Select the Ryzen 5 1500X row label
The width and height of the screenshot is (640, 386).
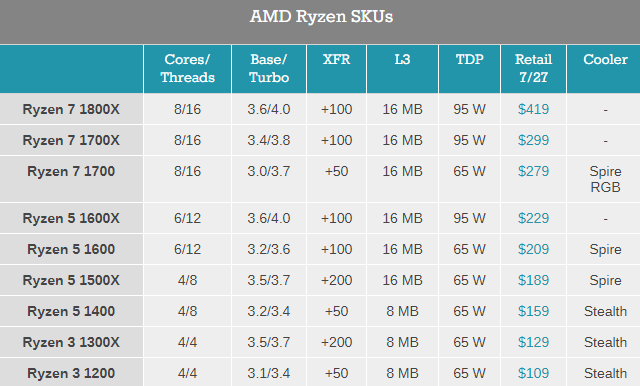tap(71, 280)
